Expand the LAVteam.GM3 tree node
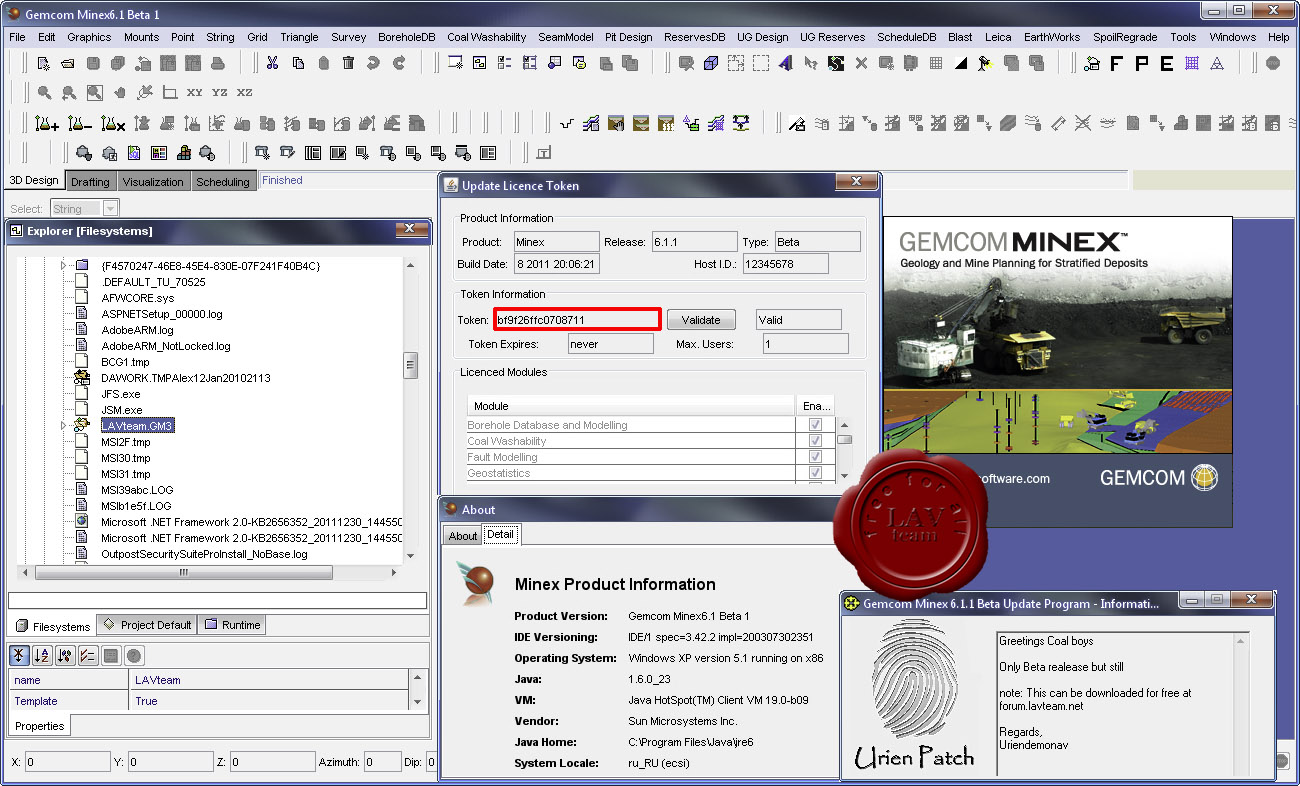The image size is (1300, 786). pyautogui.click(x=63, y=426)
